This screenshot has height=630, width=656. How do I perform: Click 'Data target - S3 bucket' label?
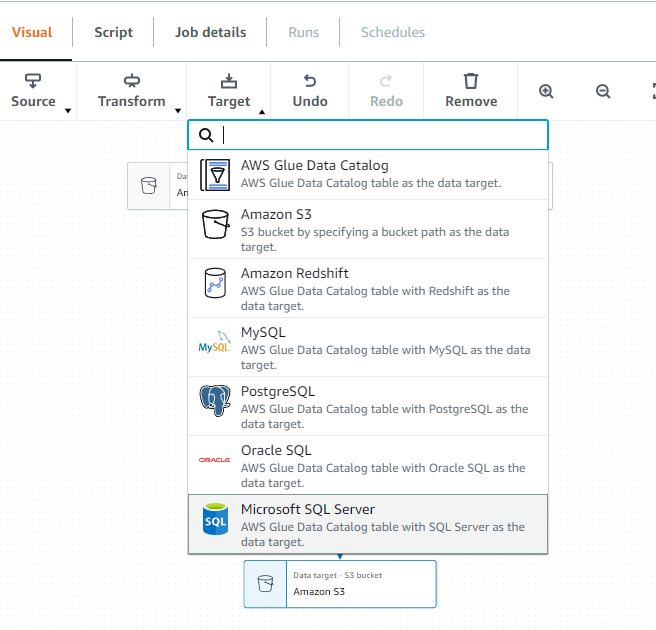(338, 575)
